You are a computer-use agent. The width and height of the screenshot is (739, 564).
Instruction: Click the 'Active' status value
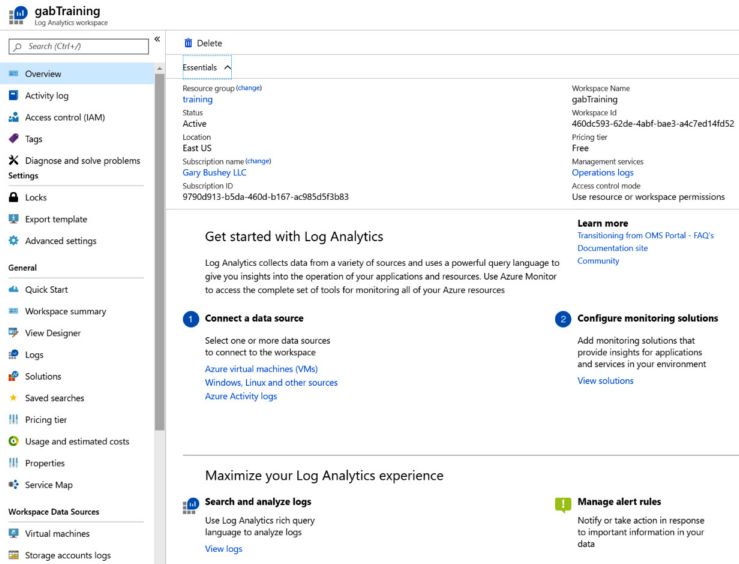(x=194, y=123)
